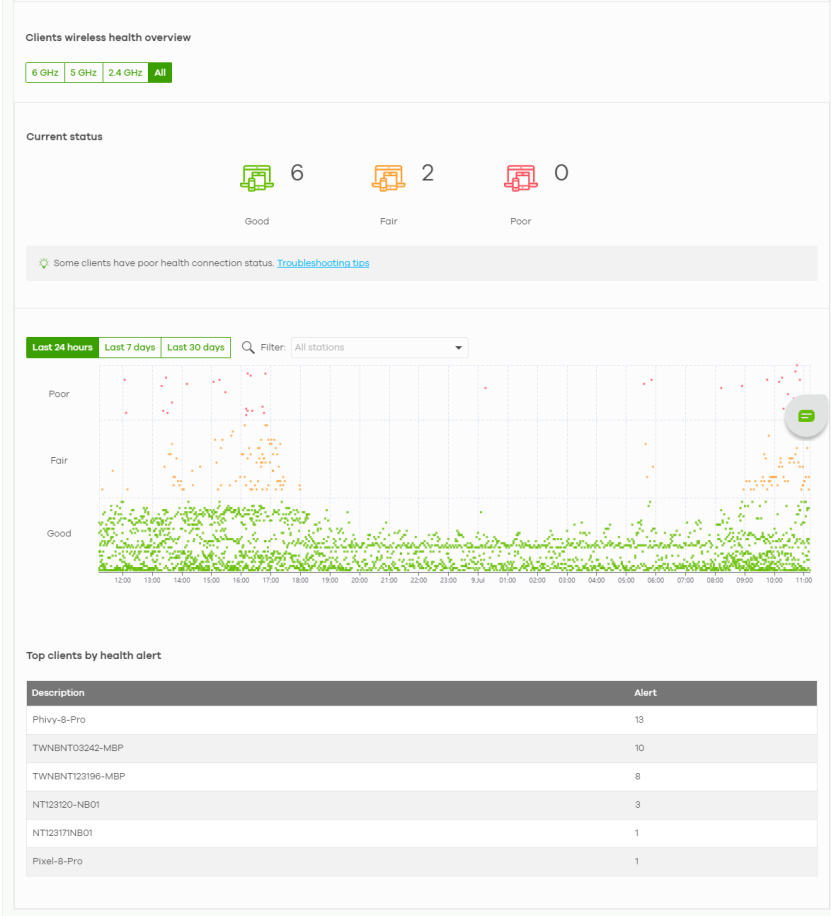This screenshot has width=831, height=916.
Task: Click the magnifier search icon beside Filter
Action: point(248,348)
